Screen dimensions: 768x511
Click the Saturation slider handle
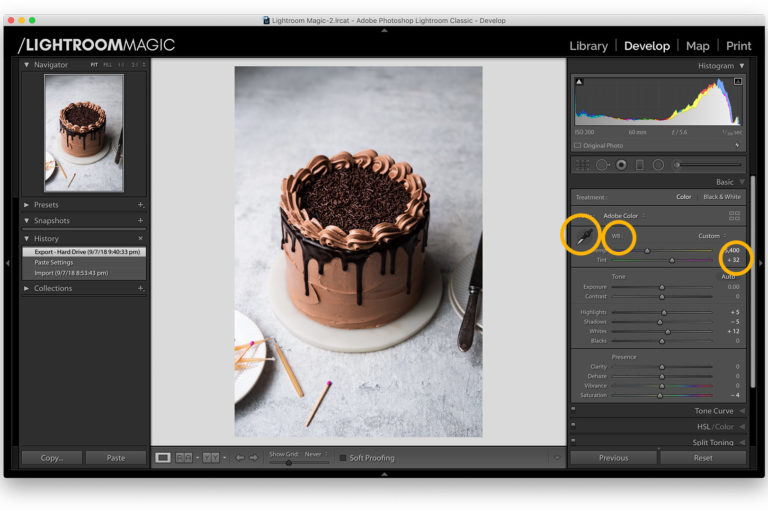click(x=660, y=395)
